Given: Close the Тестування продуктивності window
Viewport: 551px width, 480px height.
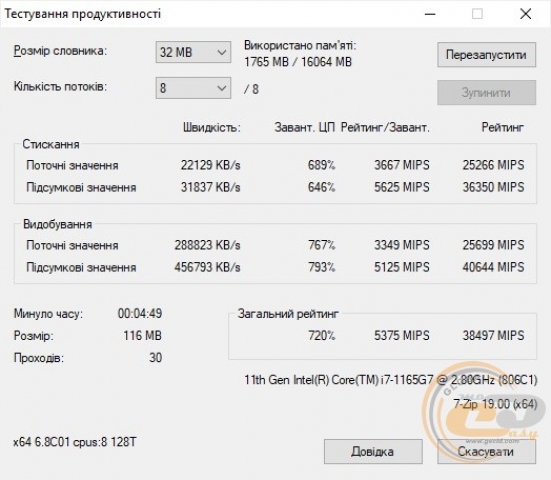Looking at the screenshot, I should pyautogui.click(x=526, y=14).
